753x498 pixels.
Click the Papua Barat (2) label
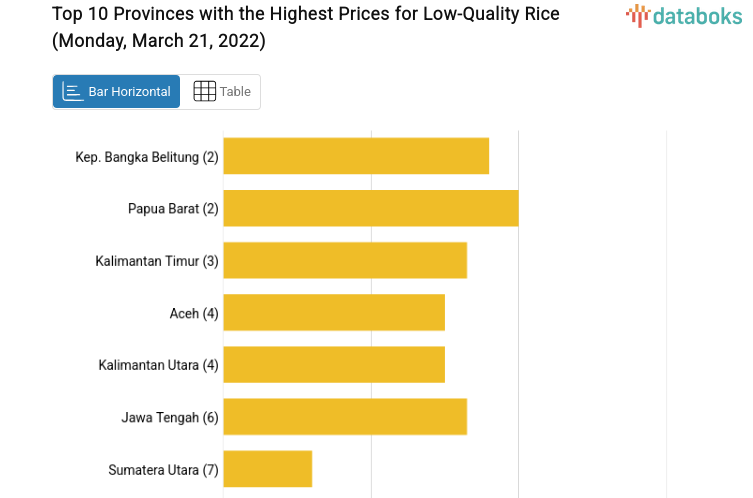173,209
